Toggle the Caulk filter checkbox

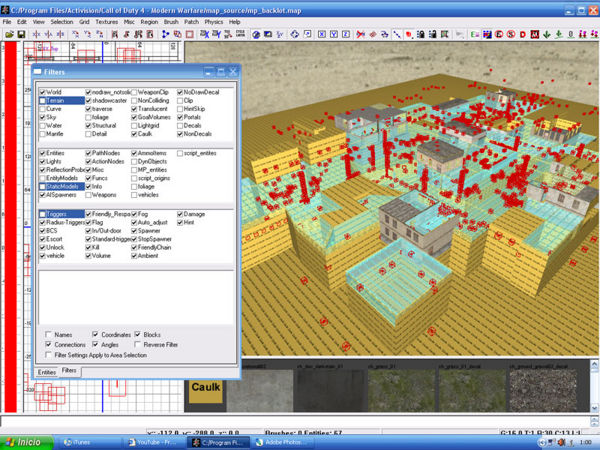134,134
